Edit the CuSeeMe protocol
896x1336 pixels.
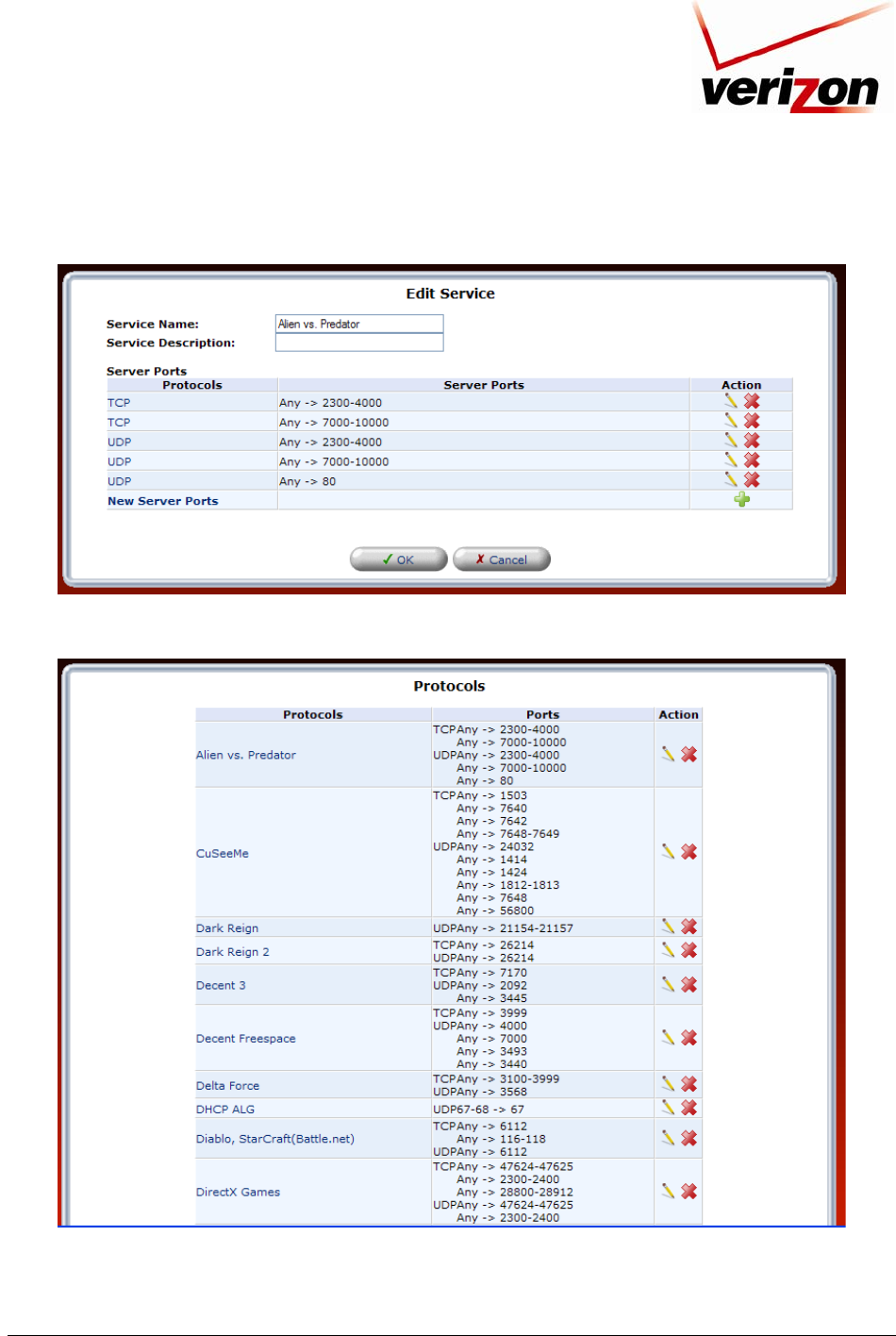[669, 851]
